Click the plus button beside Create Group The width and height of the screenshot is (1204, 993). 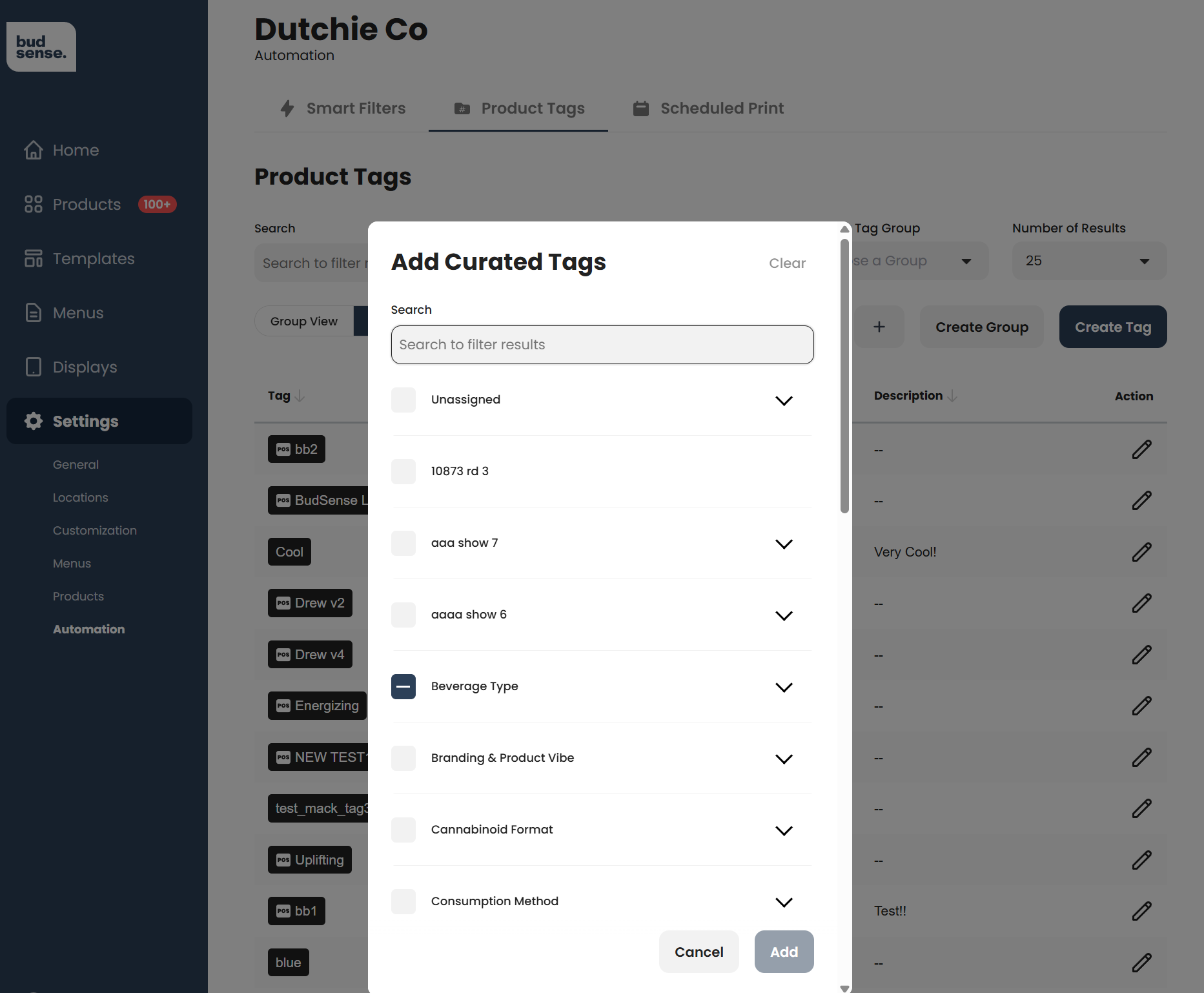pyautogui.click(x=879, y=327)
